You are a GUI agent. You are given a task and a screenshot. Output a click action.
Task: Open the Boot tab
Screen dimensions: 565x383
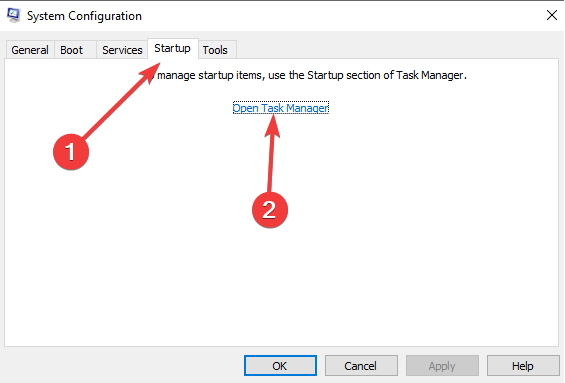click(72, 50)
